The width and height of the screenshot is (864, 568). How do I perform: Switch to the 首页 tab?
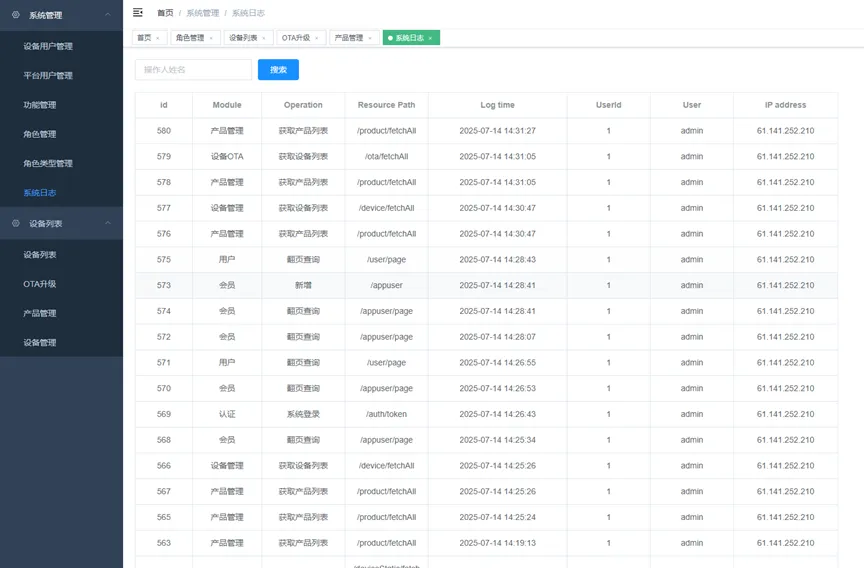pos(144,37)
